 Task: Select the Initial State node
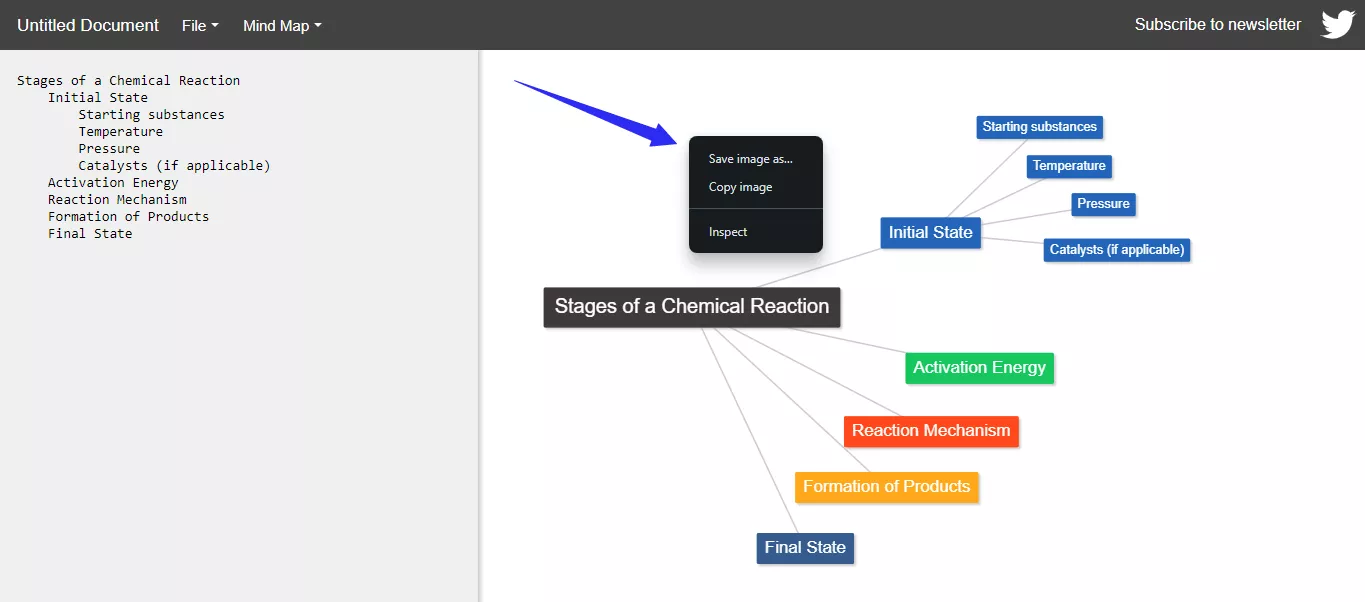930,232
